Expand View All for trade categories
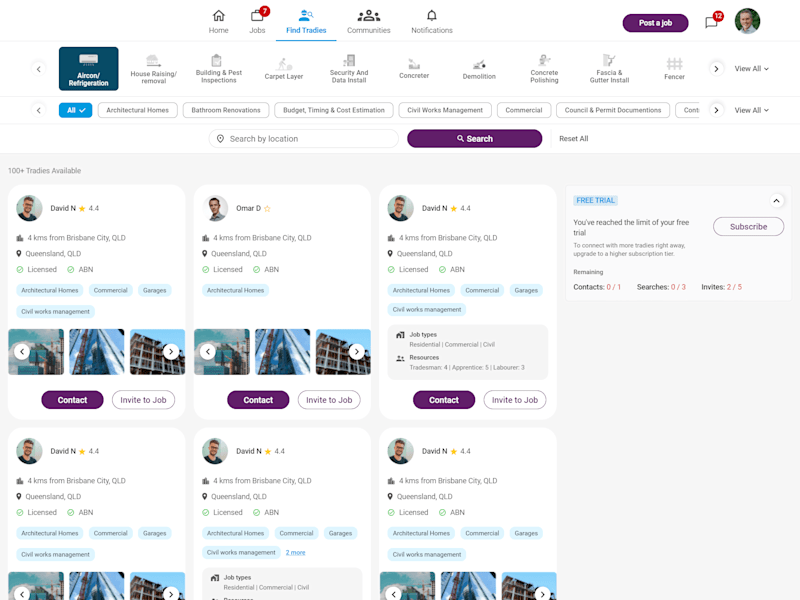This screenshot has width=800, height=600. (x=752, y=69)
